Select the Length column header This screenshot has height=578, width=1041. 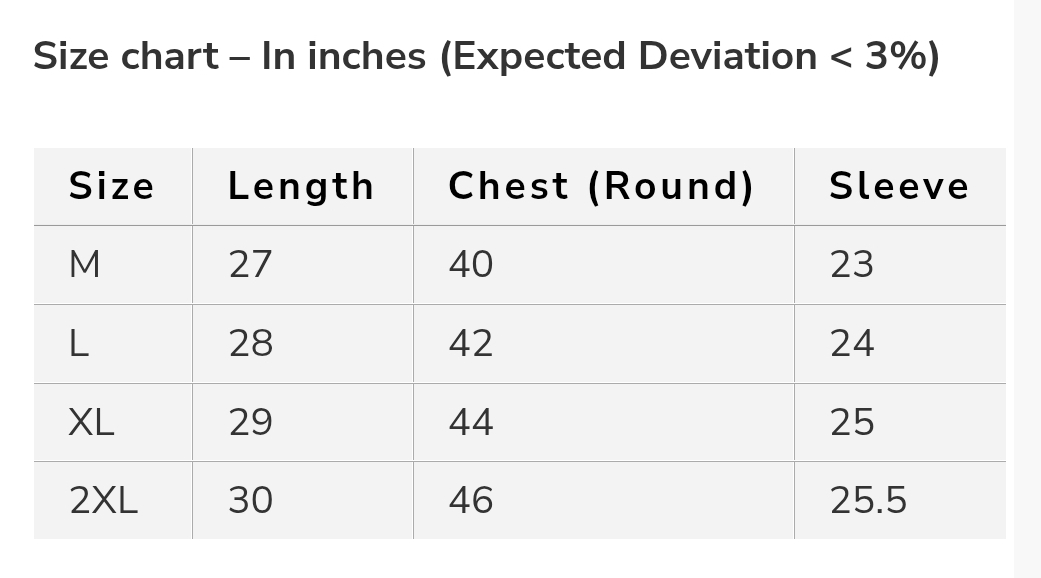(x=301, y=187)
